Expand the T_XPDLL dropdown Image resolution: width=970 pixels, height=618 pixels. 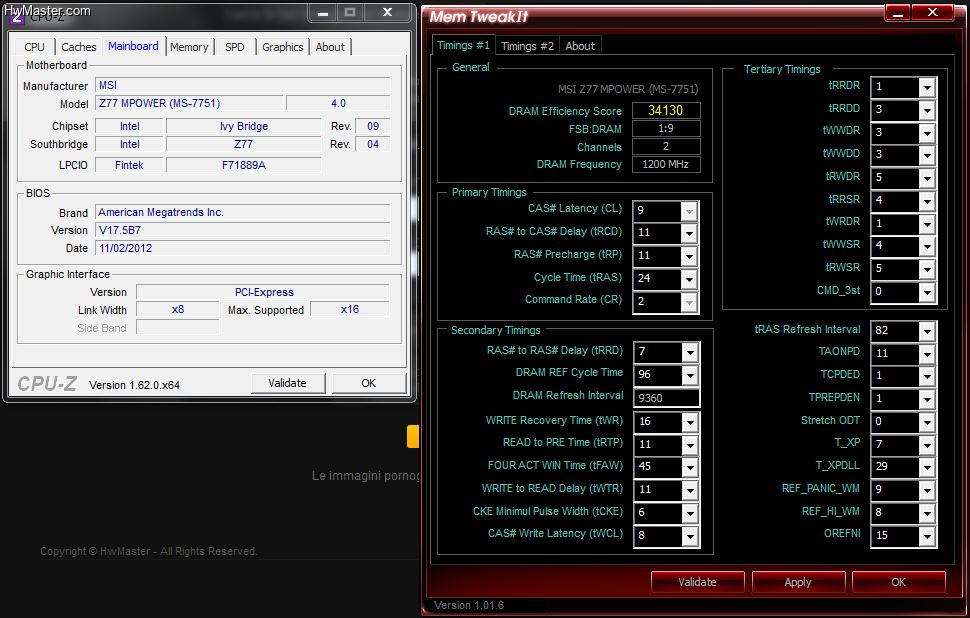(x=927, y=467)
